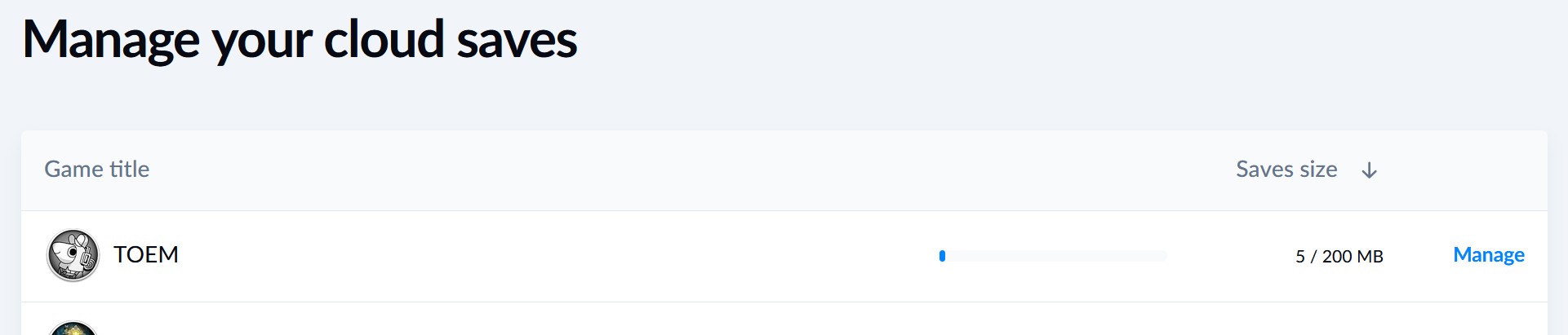
Task: Click the 5 / 200 MB usage text
Action: point(1339,256)
